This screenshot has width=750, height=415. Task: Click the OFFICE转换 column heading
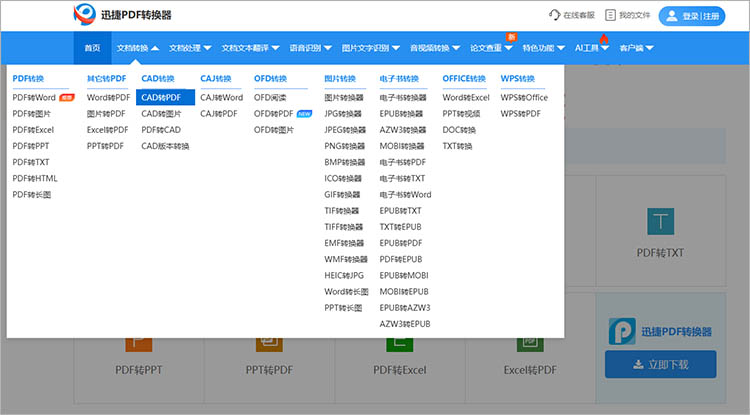[x=464, y=78]
